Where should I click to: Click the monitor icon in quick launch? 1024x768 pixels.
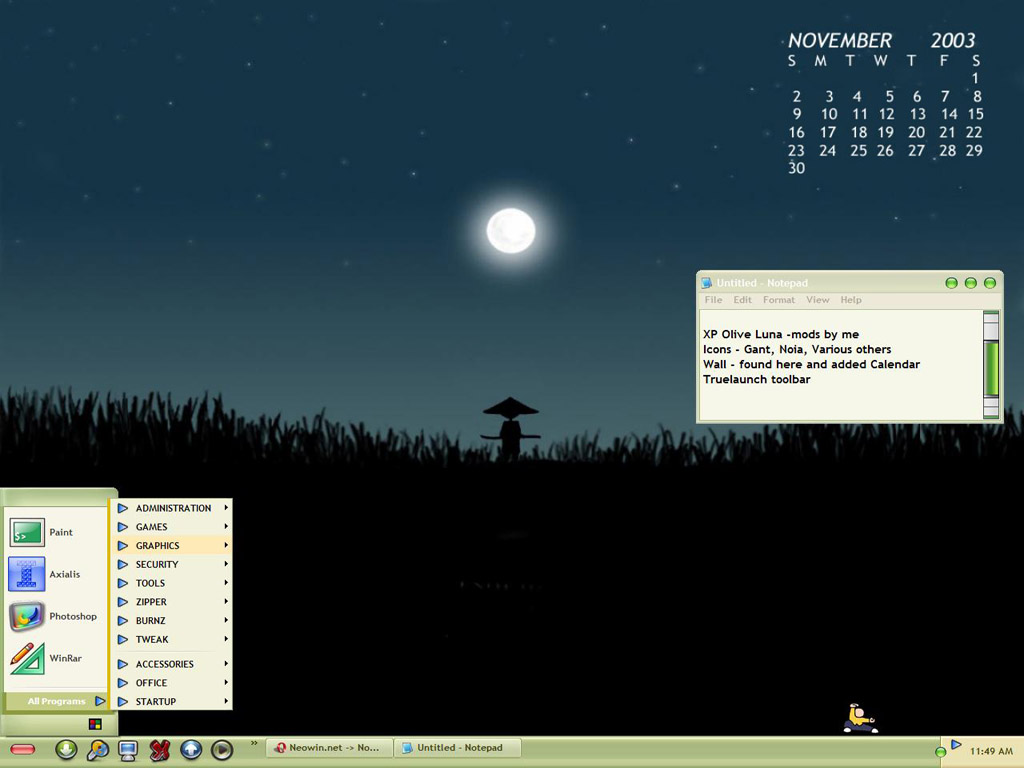point(127,749)
